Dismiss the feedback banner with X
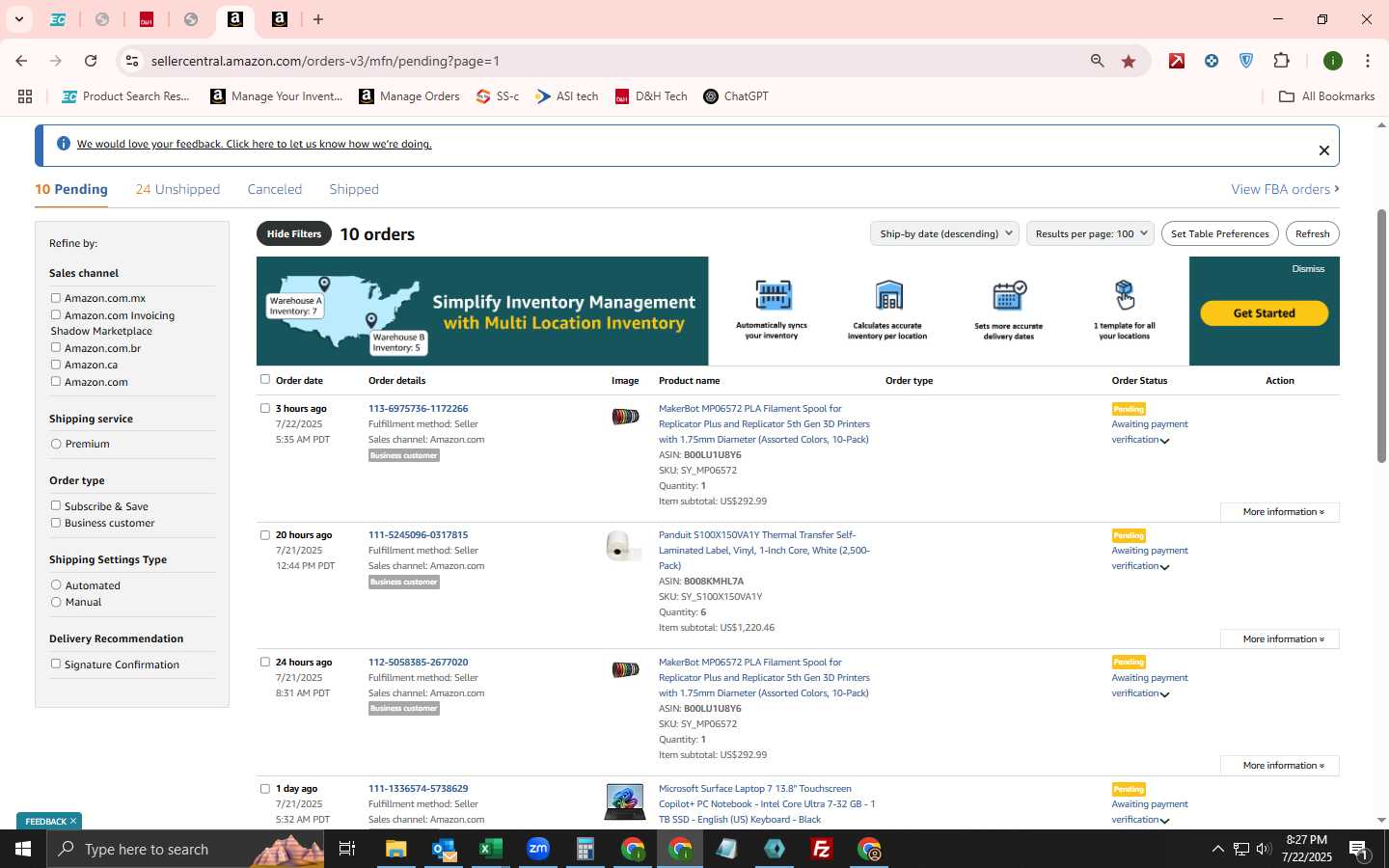Viewport: 1389px width, 868px height. pos(1323,150)
